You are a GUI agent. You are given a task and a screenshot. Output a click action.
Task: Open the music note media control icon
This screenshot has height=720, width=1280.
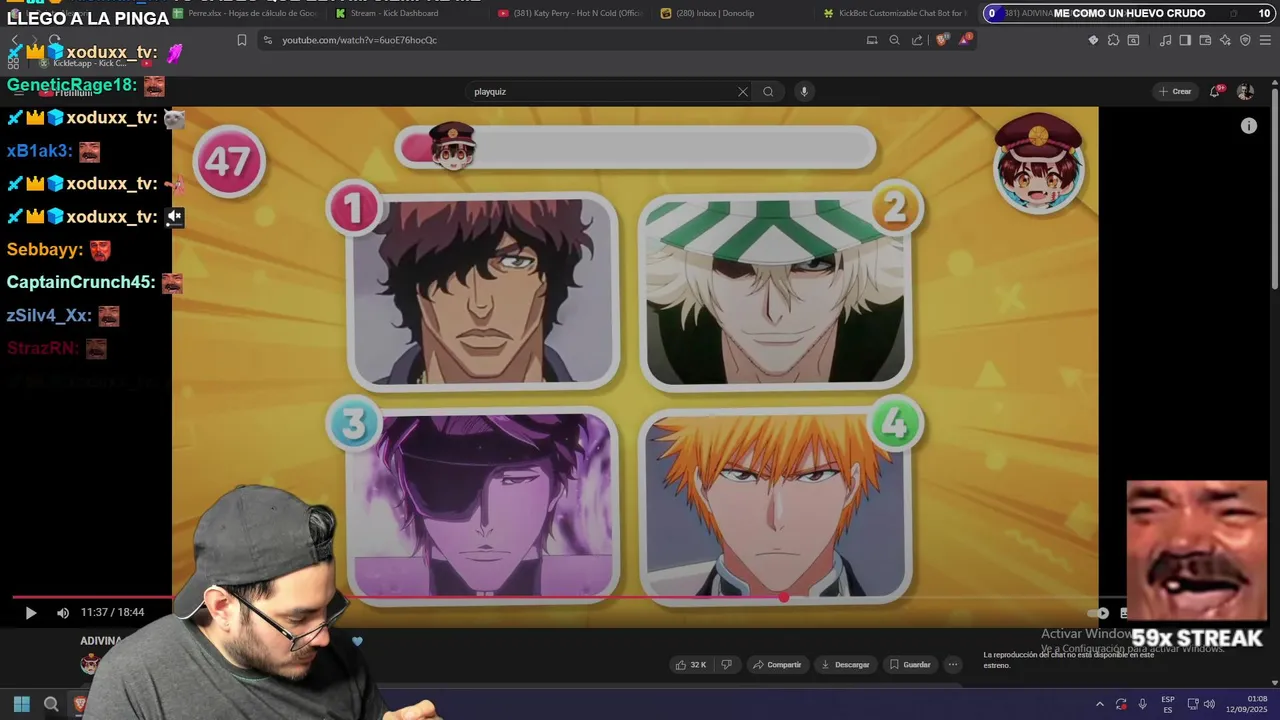pos(1165,40)
